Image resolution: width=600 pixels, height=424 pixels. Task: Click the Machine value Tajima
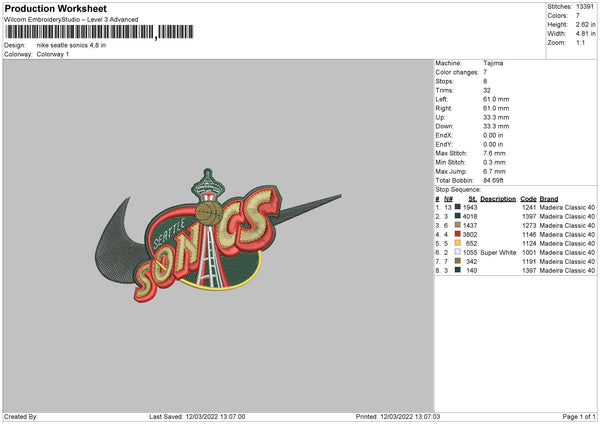coord(493,63)
